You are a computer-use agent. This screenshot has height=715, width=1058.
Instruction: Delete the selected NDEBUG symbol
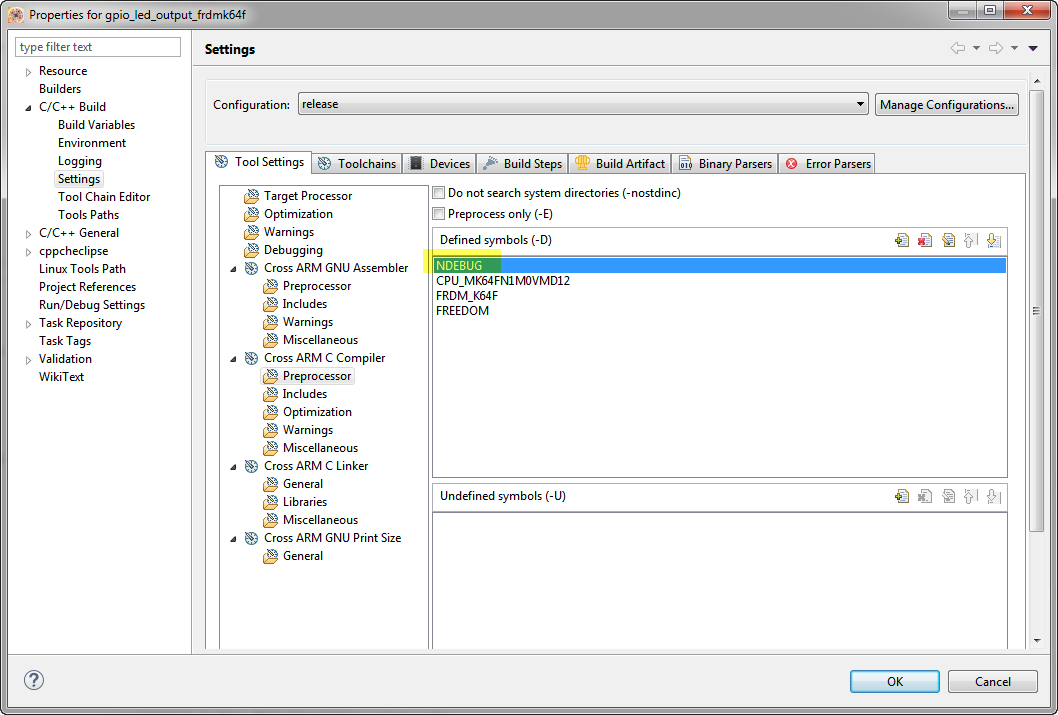(925, 240)
